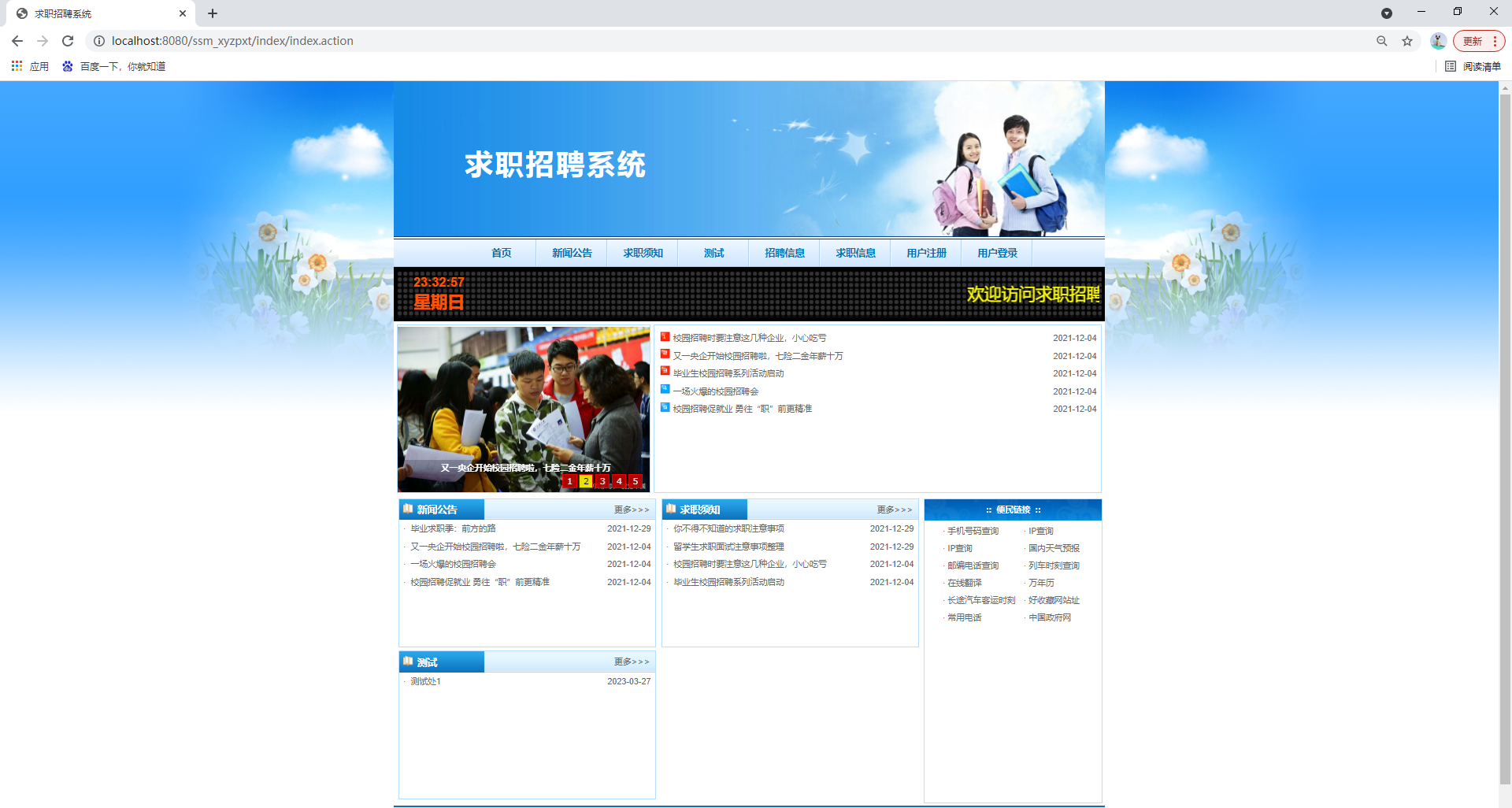Screen dimensions: 1512x808
Task: Click the 测试 panel book icon
Action: [x=408, y=662]
